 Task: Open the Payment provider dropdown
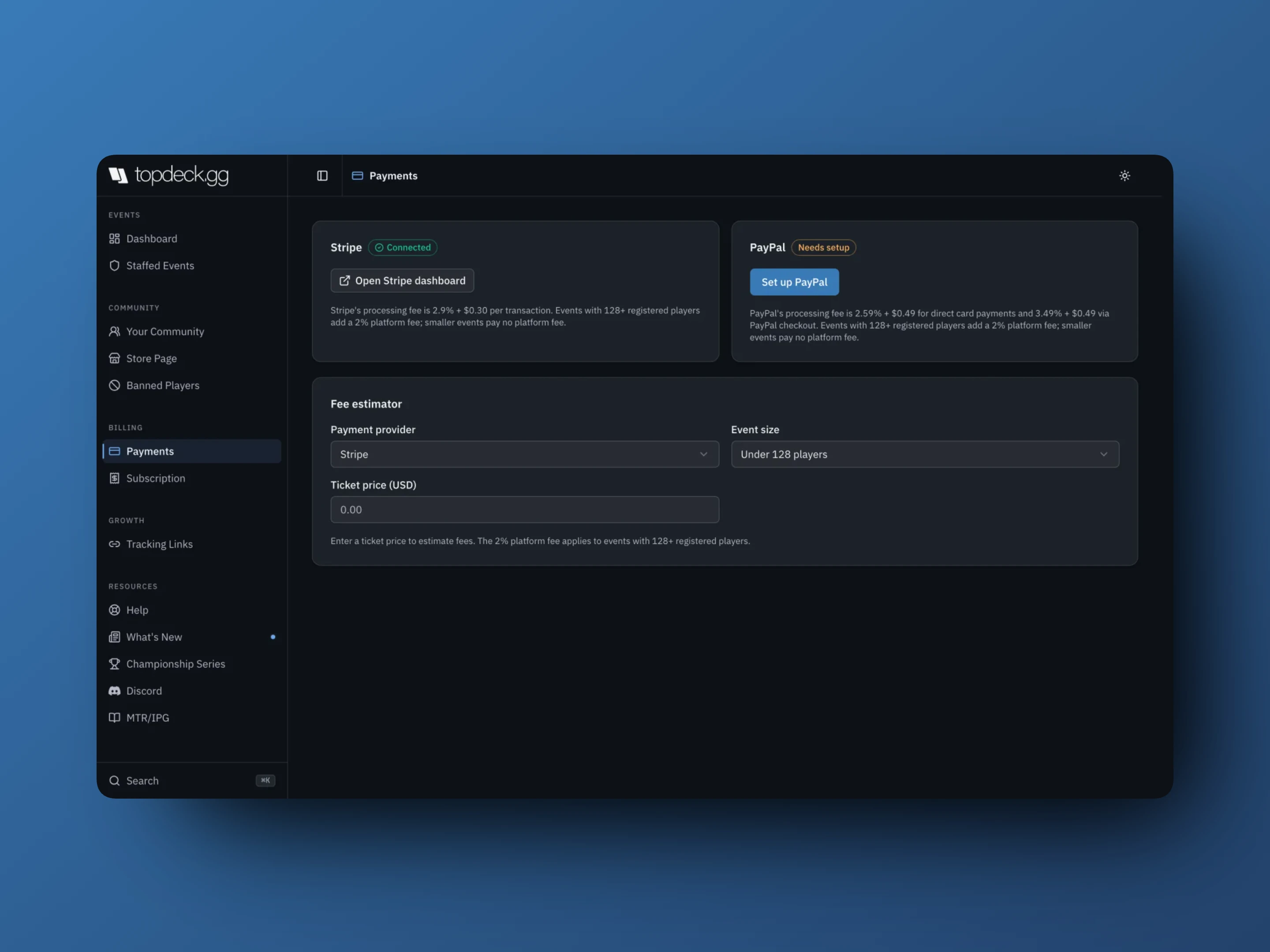524,454
